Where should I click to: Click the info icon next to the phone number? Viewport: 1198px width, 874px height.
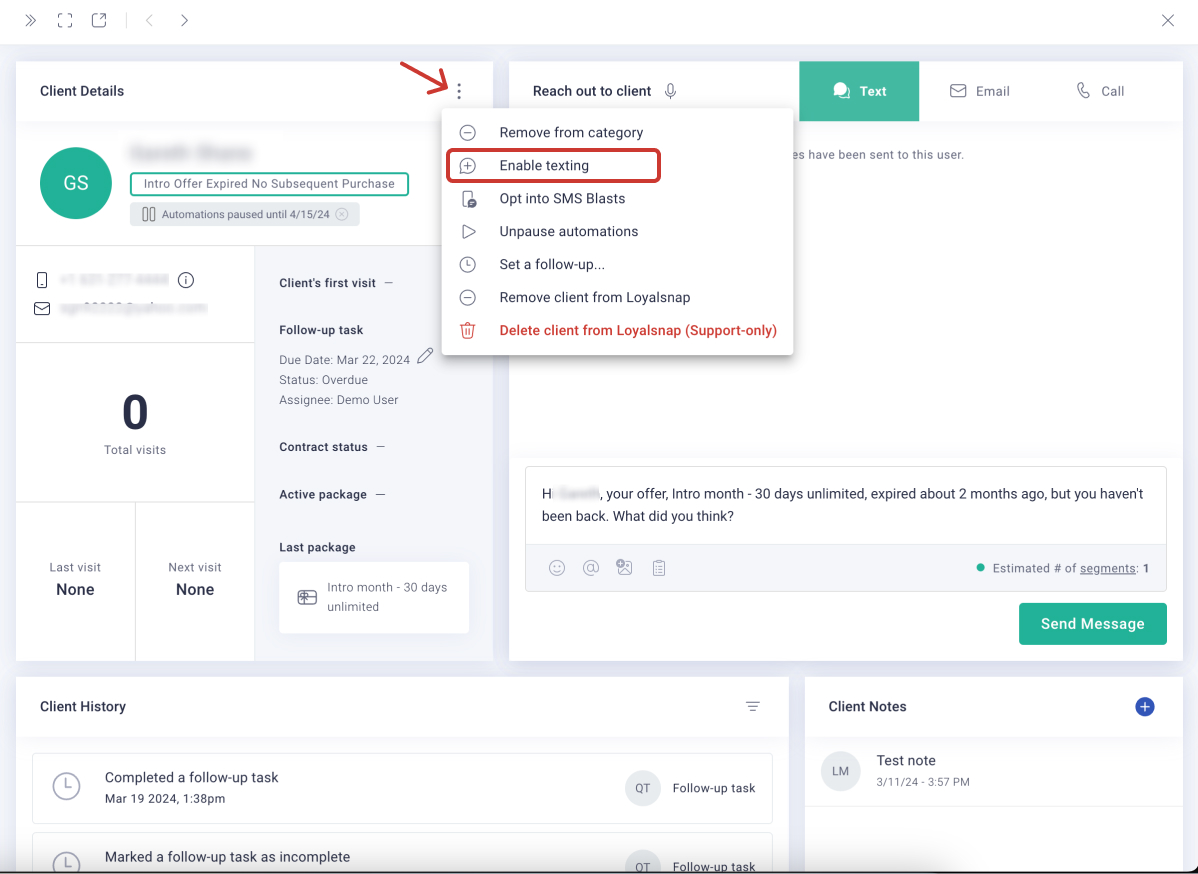[185, 280]
